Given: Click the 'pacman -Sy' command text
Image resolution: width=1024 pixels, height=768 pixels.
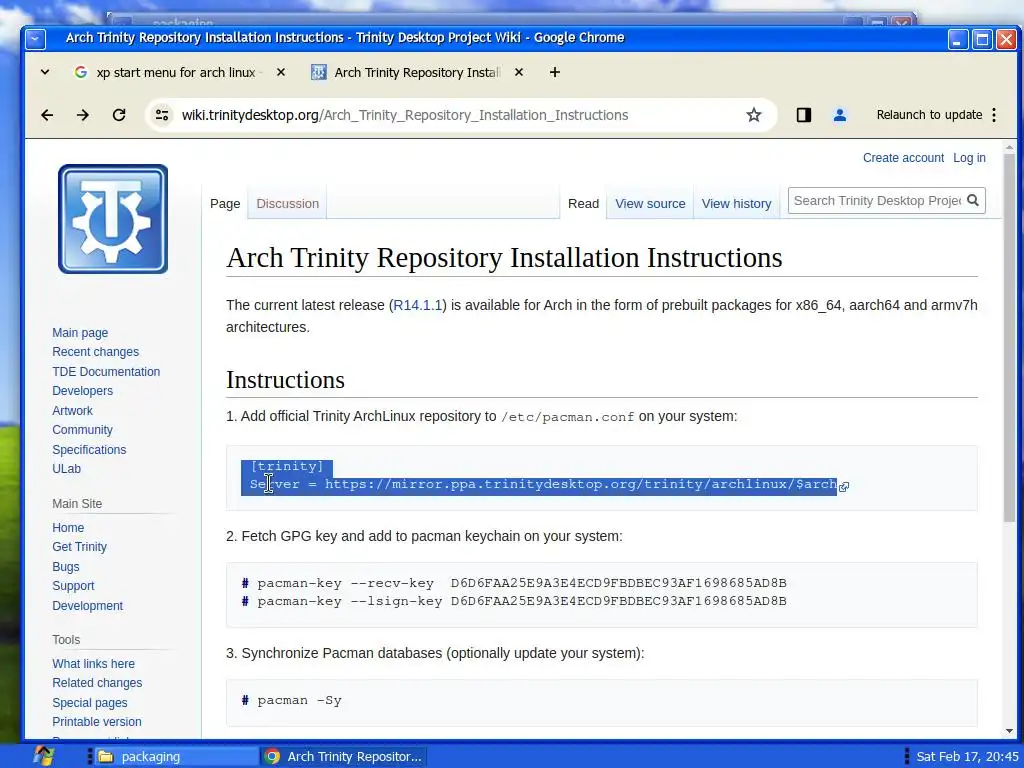Looking at the screenshot, I should [299, 701].
